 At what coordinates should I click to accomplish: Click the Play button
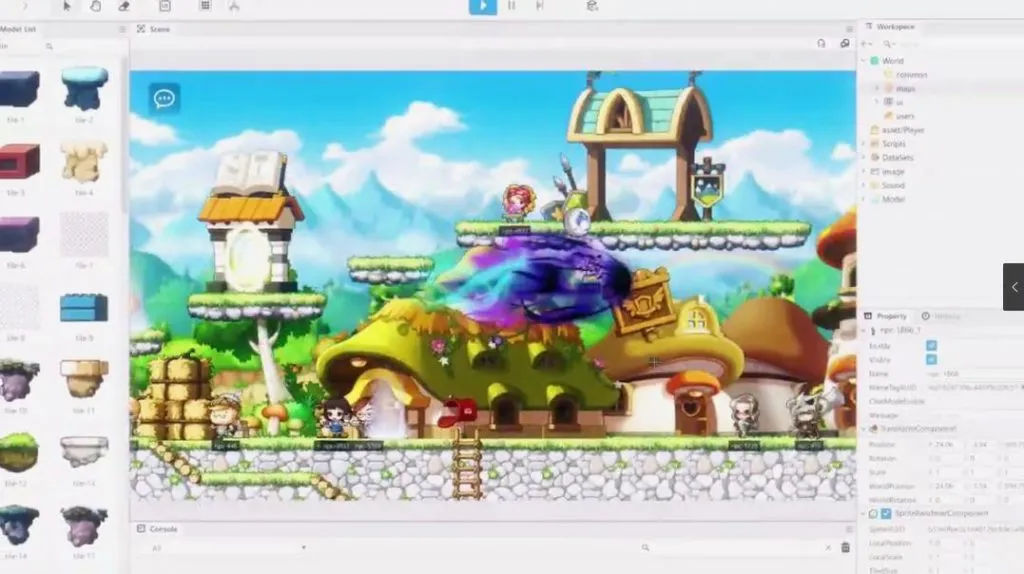pyautogui.click(x=483, y=6)
